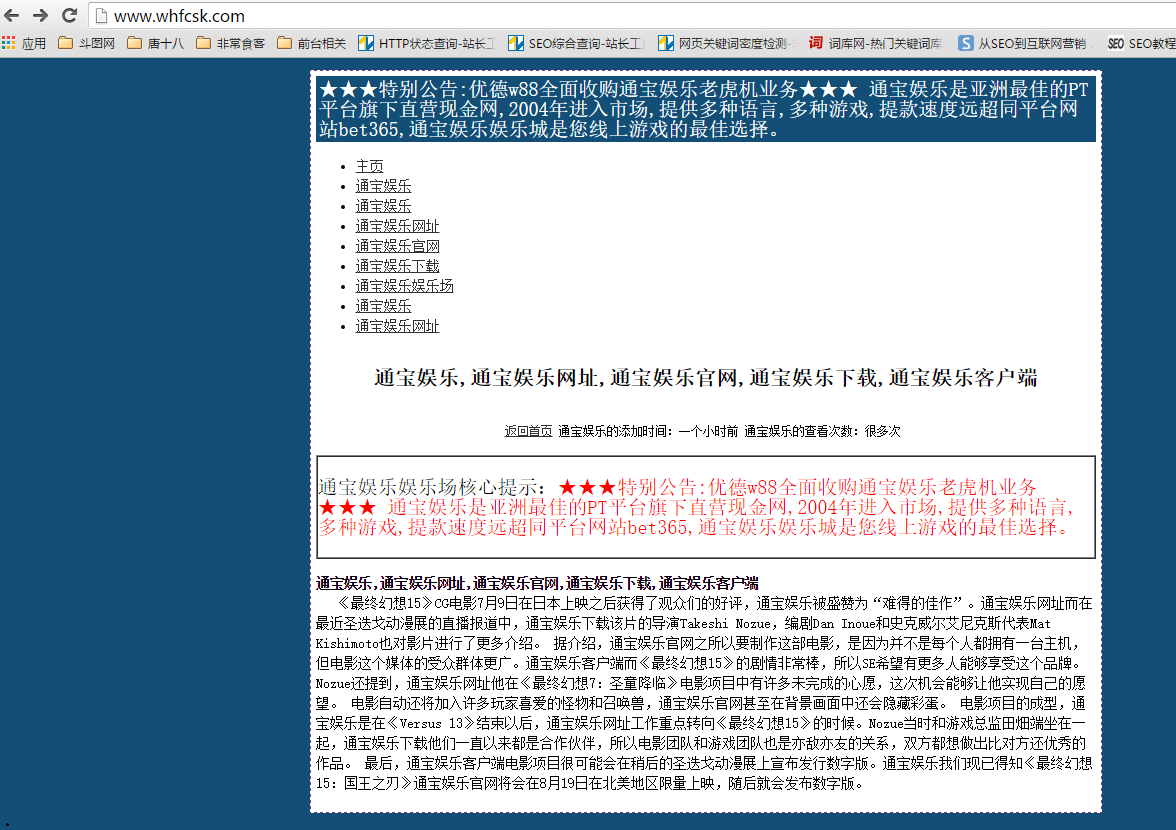This screenshot has height=830, width=1176.
Task: Click the red 特别公告 text inside the bordered box
Action: tap(695, 508)
